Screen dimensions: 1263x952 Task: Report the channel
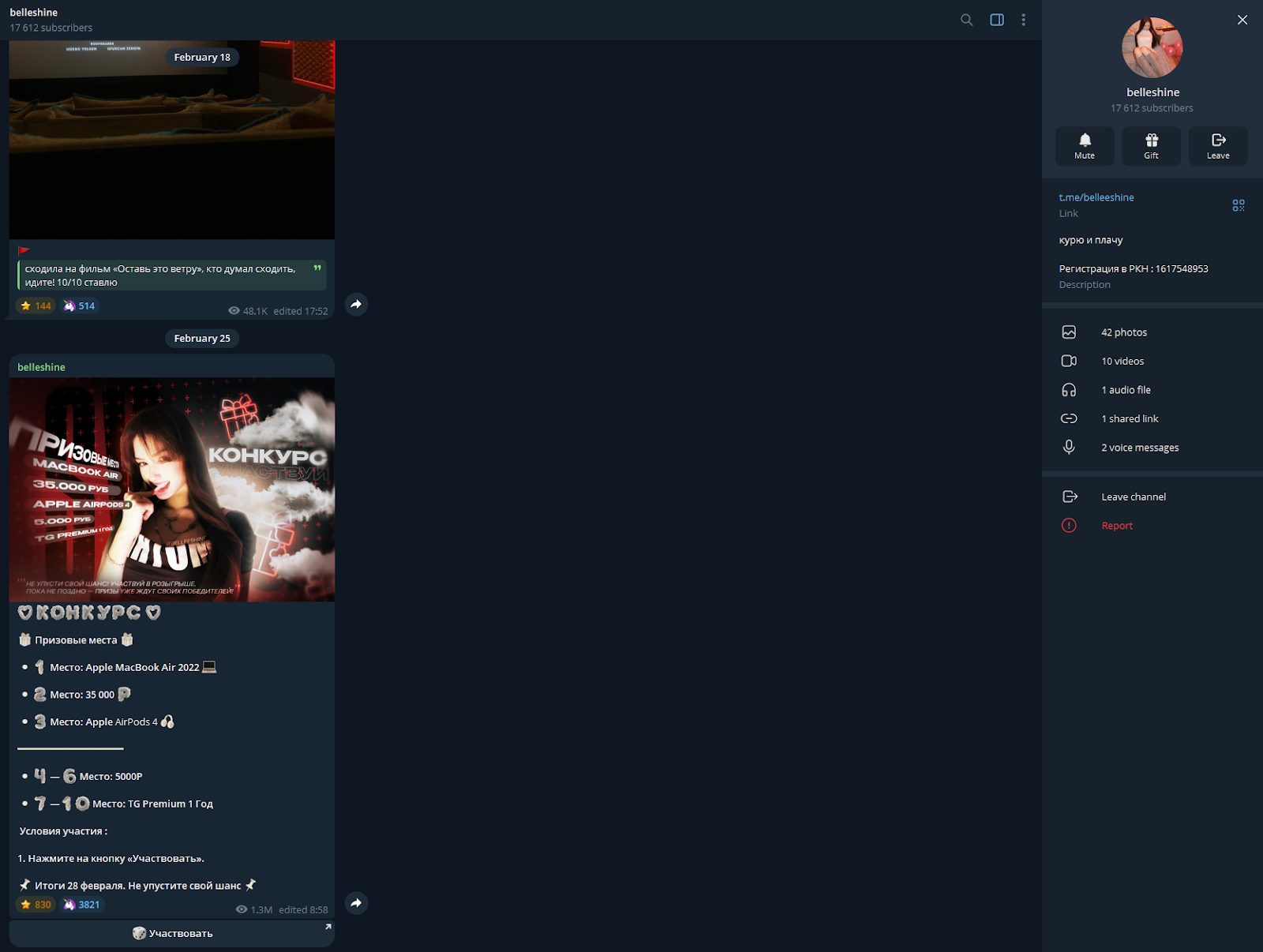click(1116, 526)
